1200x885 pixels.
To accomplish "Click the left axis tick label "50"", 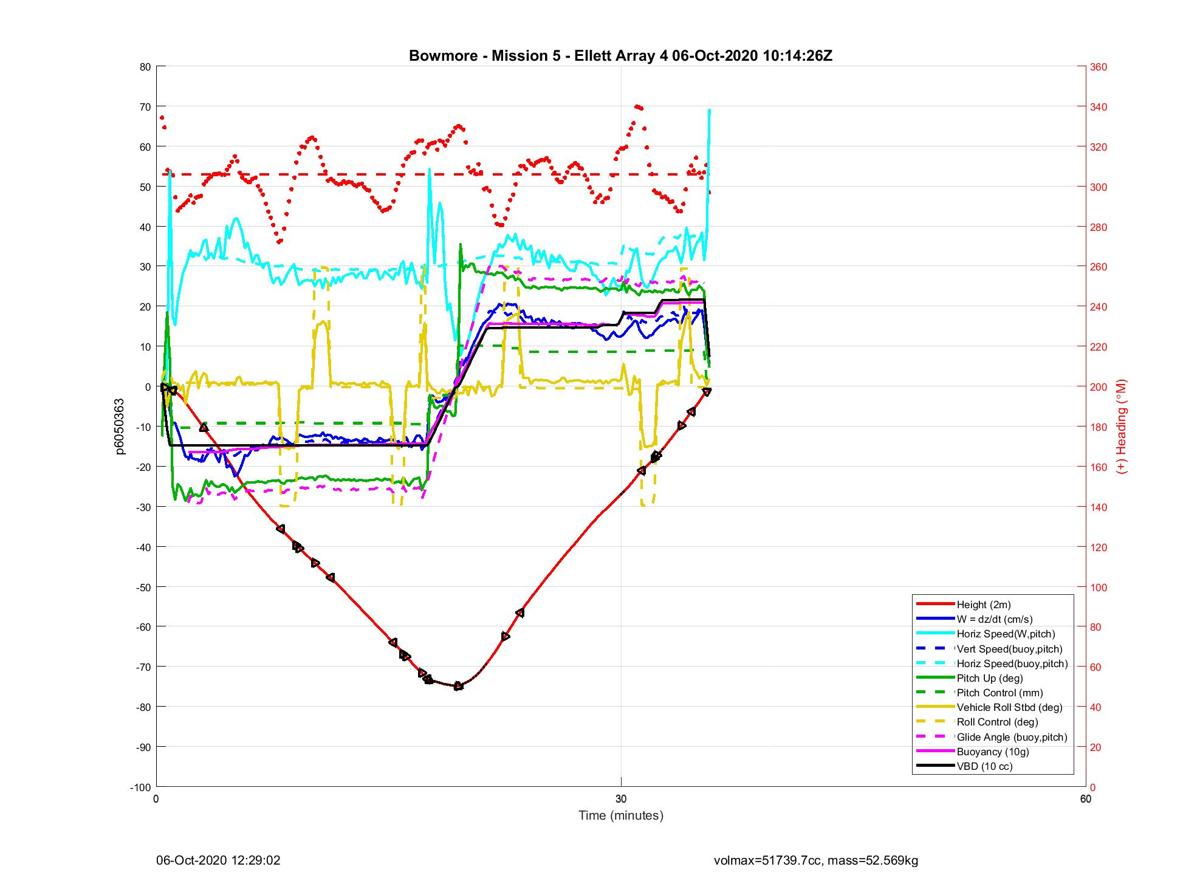I will click(146, 187).
